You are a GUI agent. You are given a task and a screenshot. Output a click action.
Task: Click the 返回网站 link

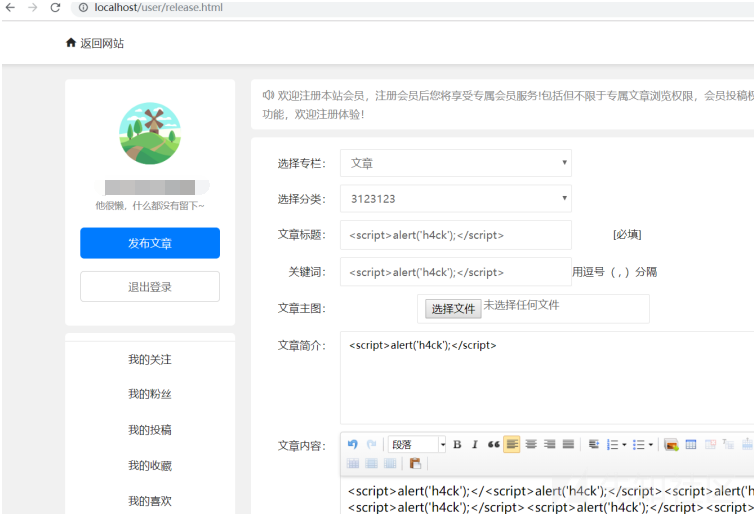point(102,43)
